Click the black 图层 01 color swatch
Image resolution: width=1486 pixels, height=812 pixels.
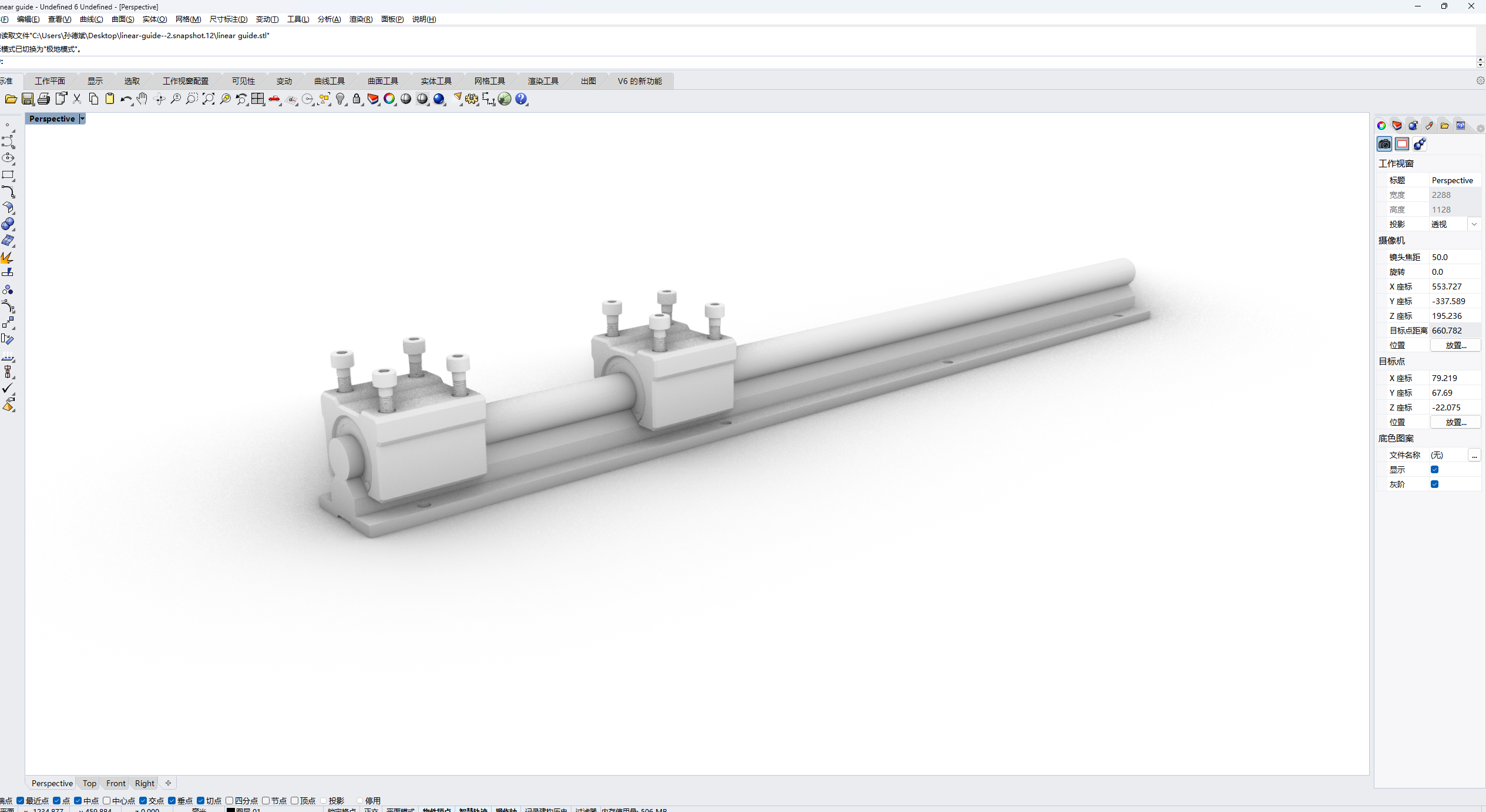click(231, 810)
